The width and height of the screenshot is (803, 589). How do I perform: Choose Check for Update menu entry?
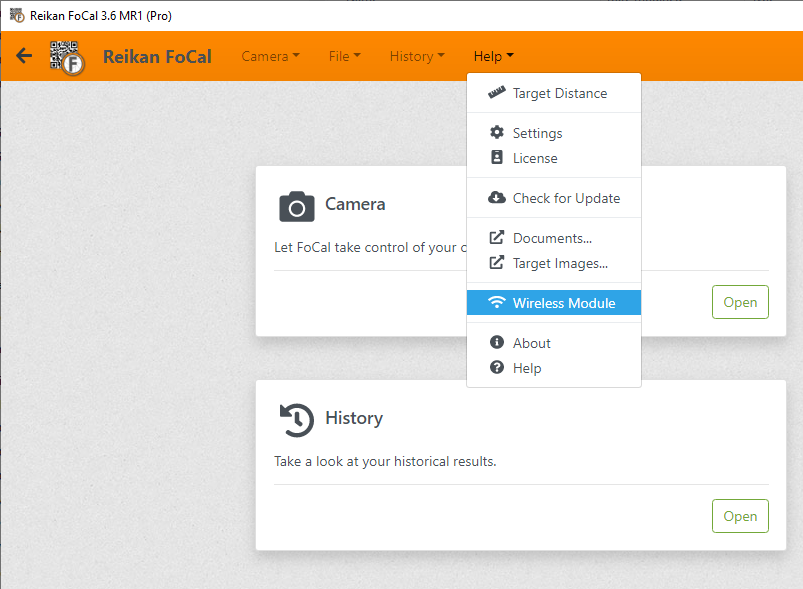coord(566,198)
